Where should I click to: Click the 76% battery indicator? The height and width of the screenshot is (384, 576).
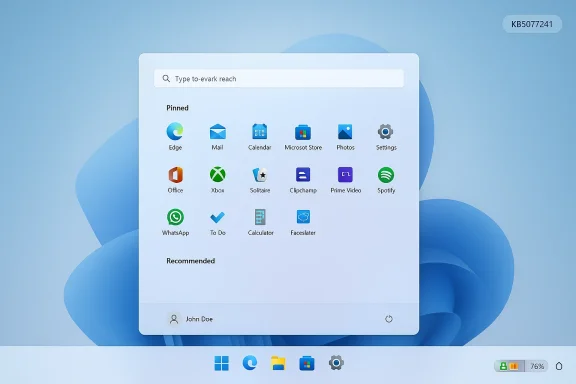tap(521, 366)
